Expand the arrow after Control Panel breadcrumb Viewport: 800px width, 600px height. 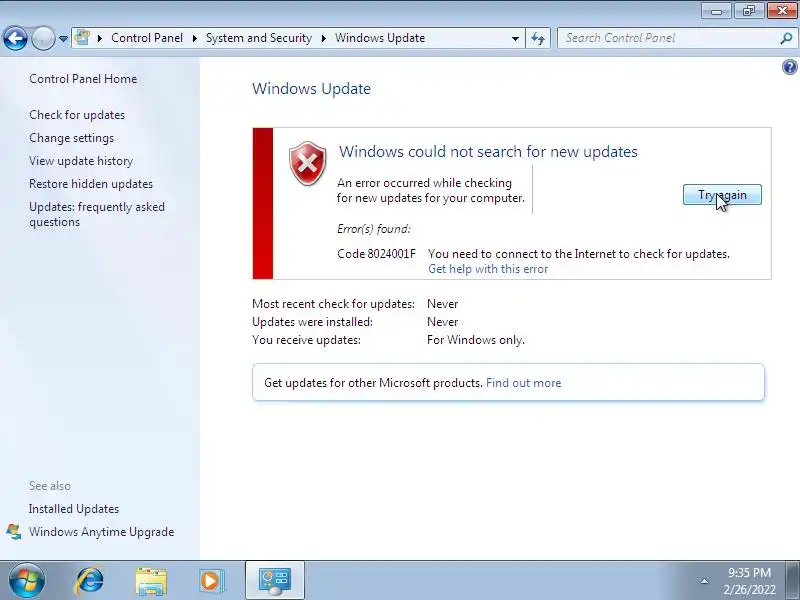[x=194, y=38]
